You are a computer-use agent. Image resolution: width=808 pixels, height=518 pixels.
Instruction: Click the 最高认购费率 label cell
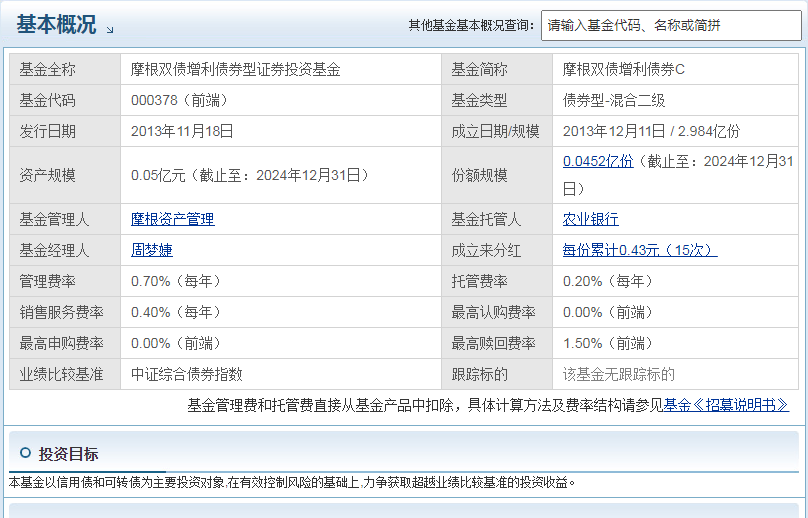click(x=497, y=312)
